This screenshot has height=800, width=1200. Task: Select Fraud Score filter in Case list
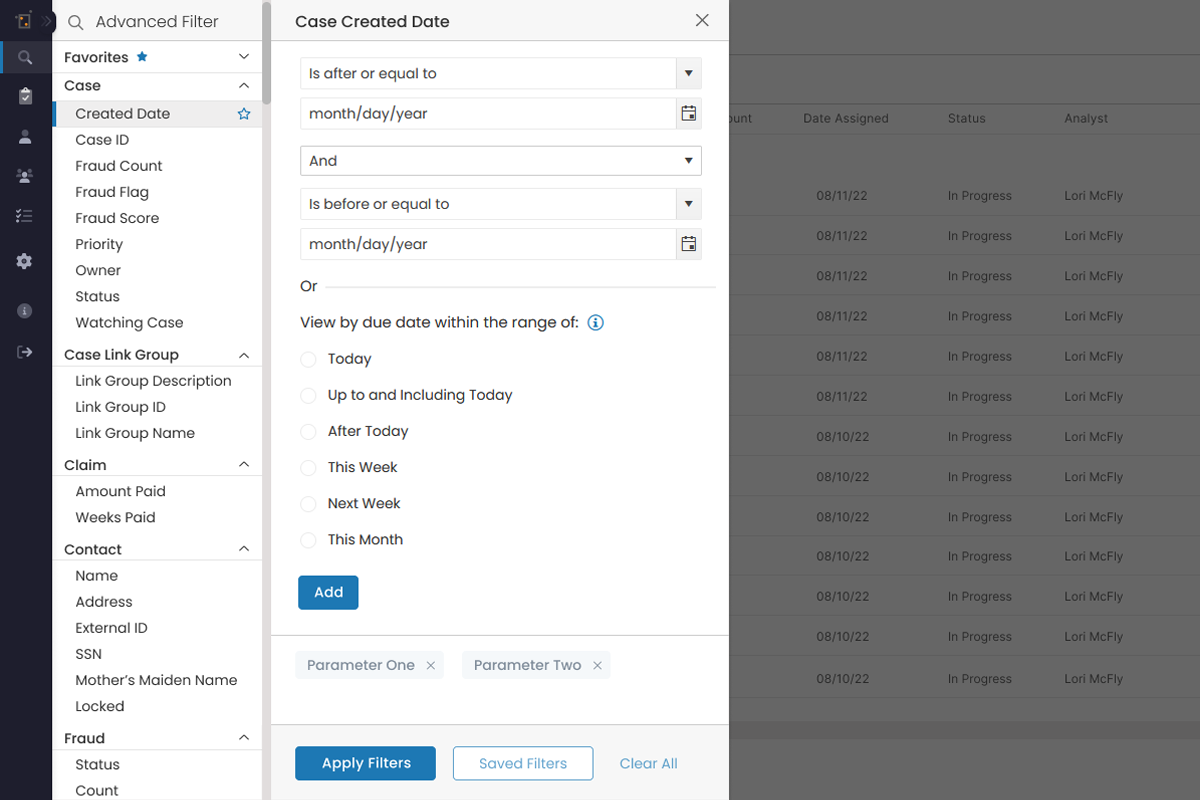pos(117,218)
